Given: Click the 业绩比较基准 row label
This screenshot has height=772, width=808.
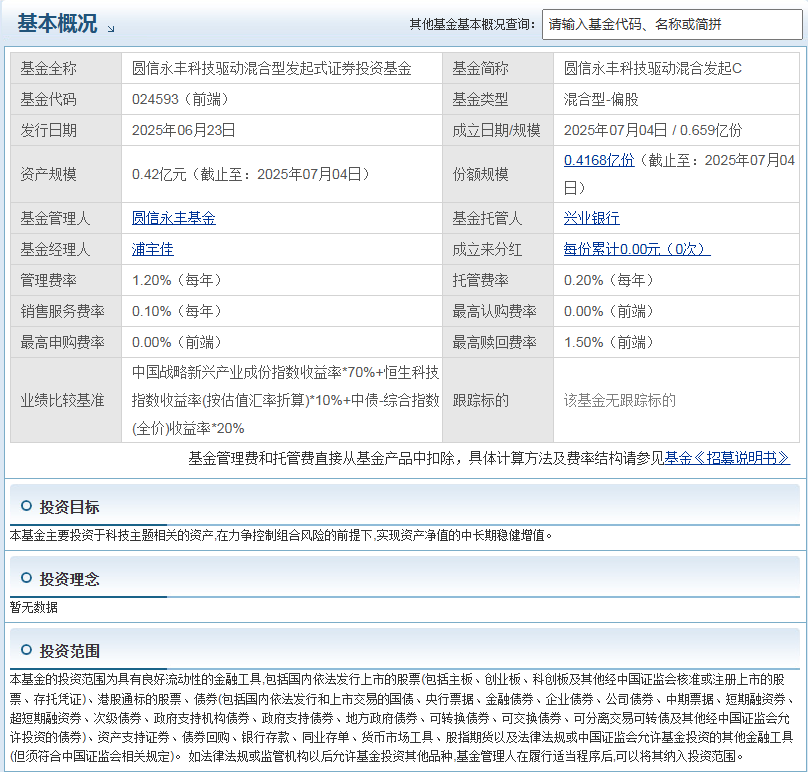Looking at the screenshot, I should click(x=62, y=400).
